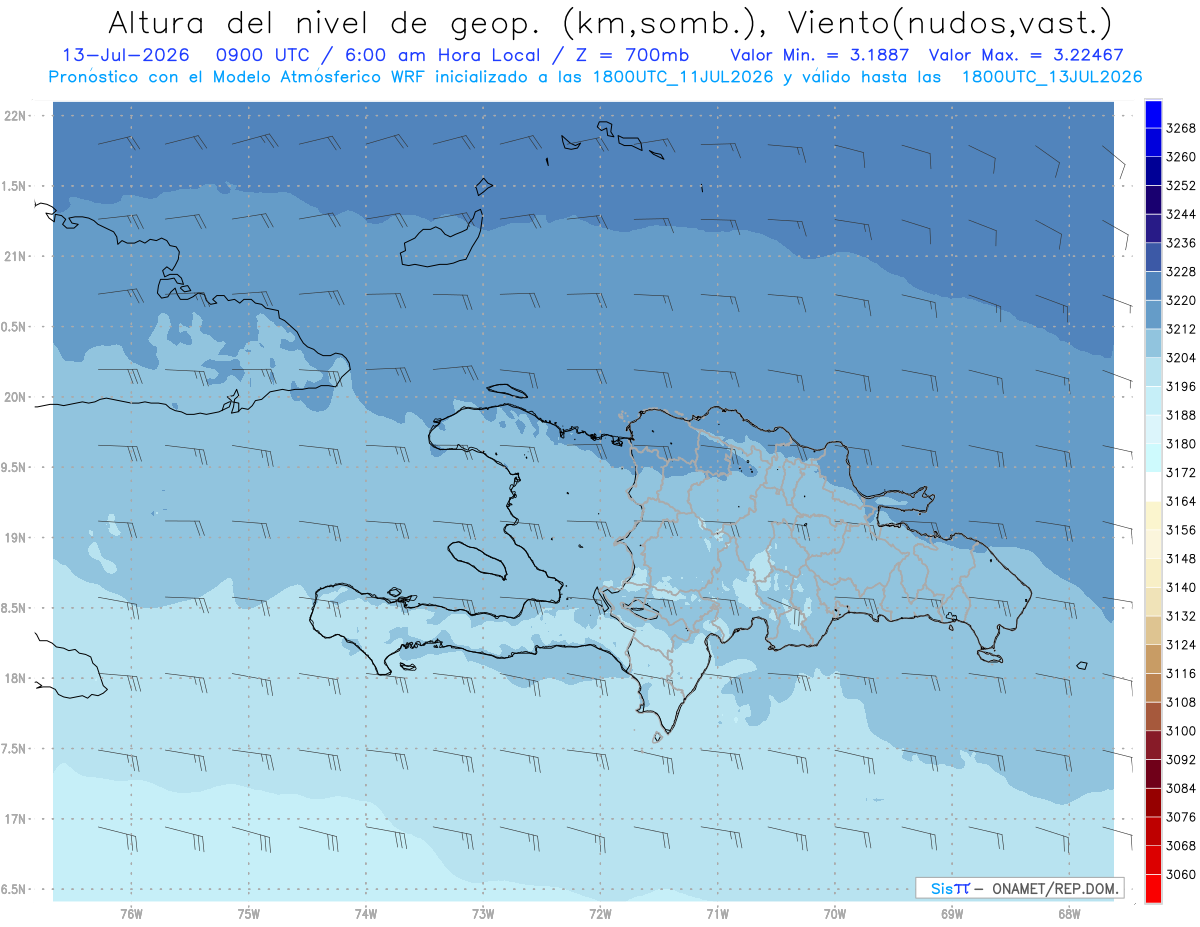This screenshot has height=927, width=1200.
Task: Click the colorbar label '3252'
Action: click(1180, 186)
